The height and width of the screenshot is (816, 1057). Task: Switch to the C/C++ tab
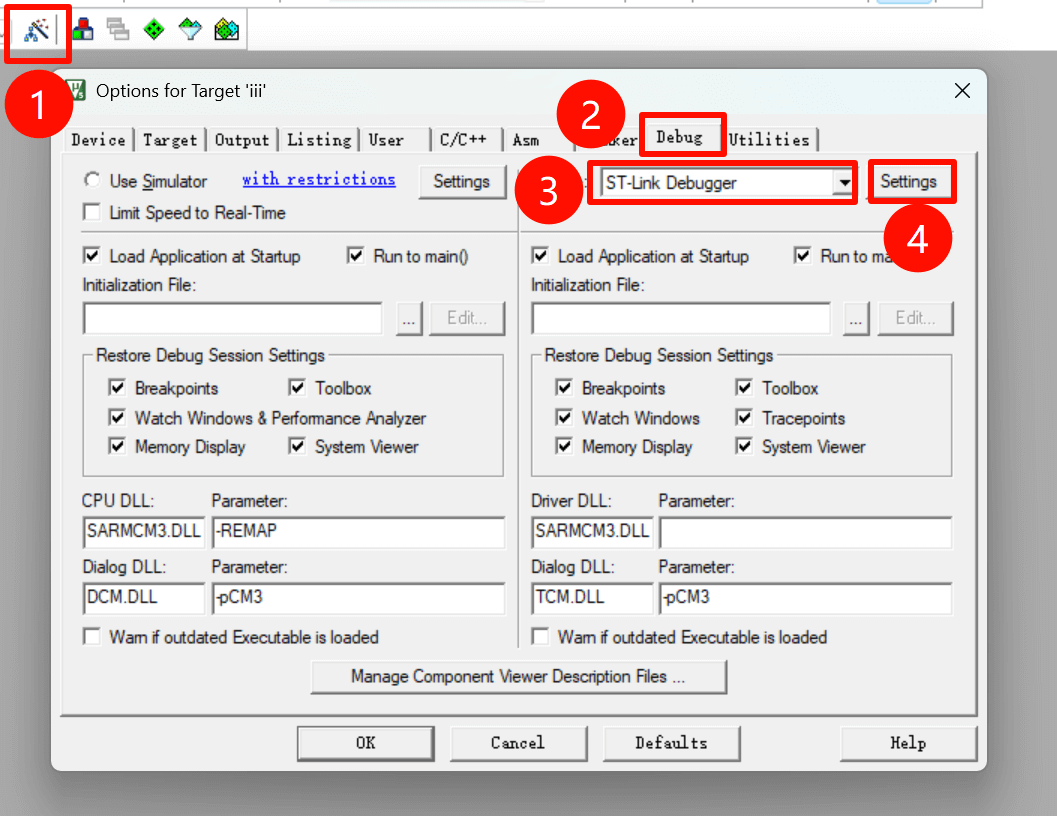(x=463, y=140)
